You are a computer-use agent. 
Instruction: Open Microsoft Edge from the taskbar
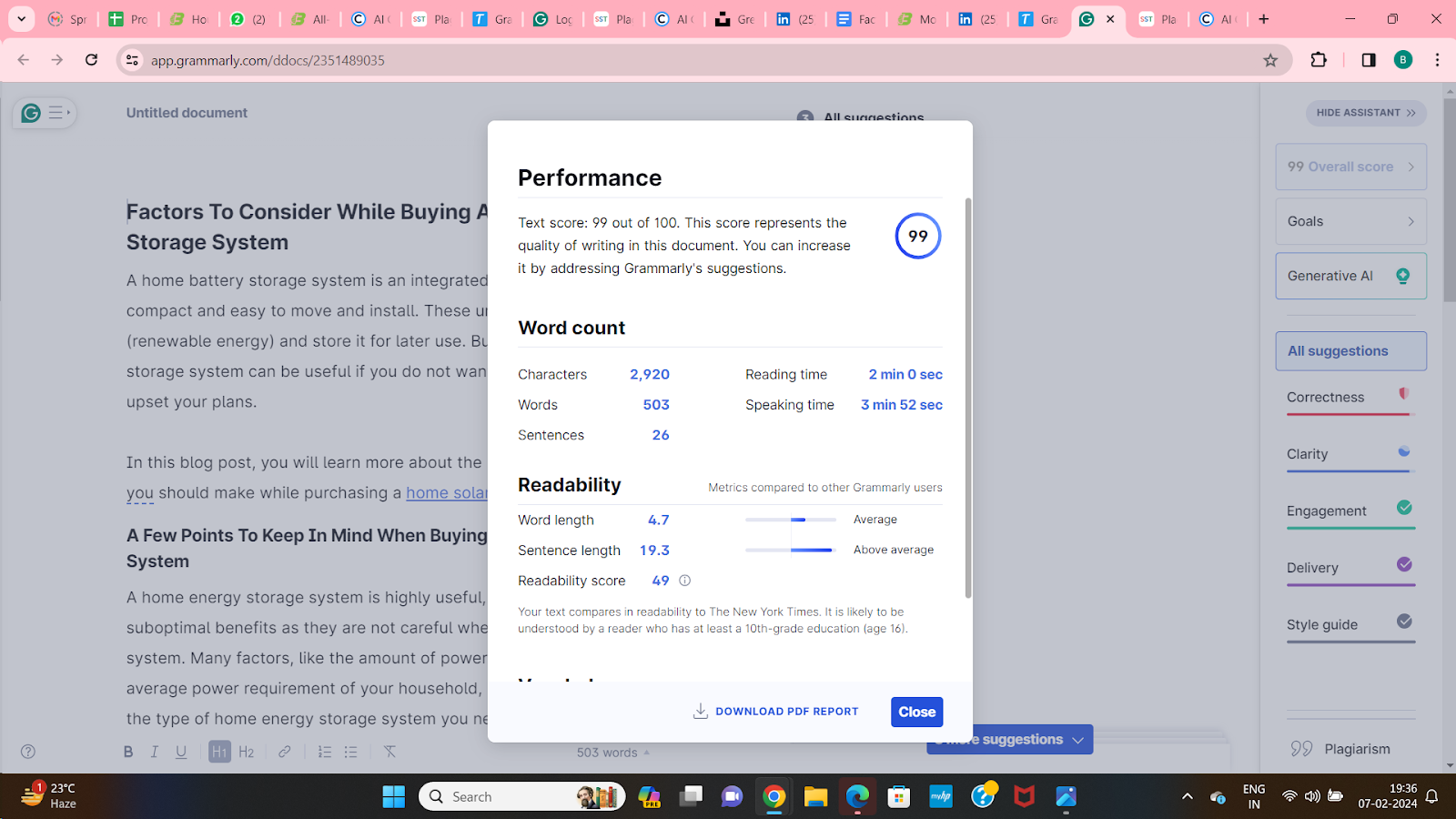click(x=857, y=797)
